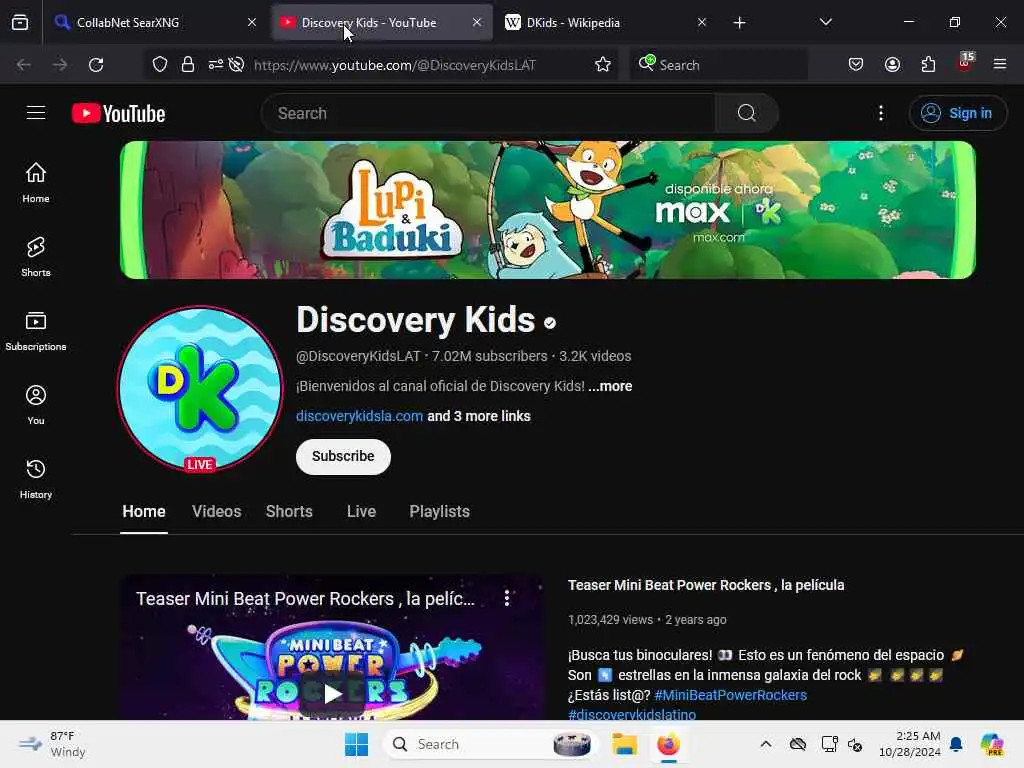Go to the YouTube logo home page
The width and height of the screenshot is (1024, 768).
pyautogui.click(x=118, y=114)
